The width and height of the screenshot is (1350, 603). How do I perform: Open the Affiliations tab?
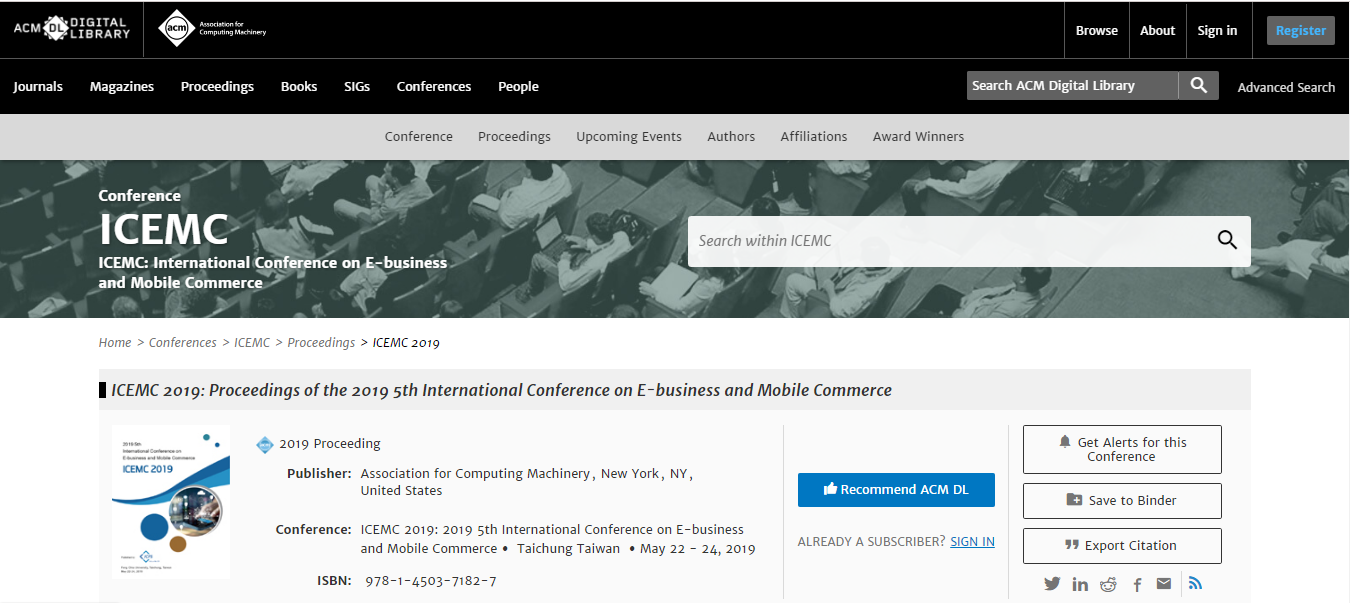814,136
